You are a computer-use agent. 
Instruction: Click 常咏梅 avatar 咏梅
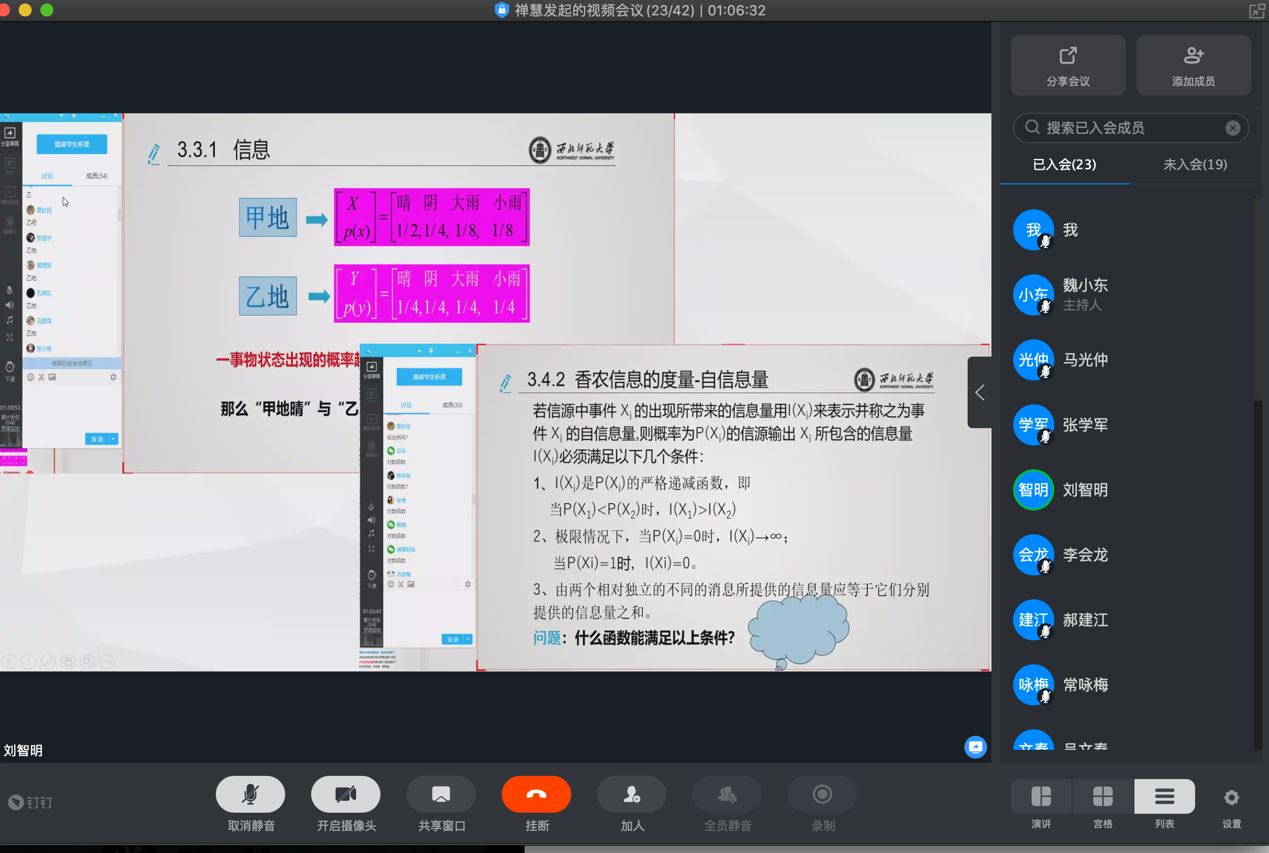[x=1033, y=685]
